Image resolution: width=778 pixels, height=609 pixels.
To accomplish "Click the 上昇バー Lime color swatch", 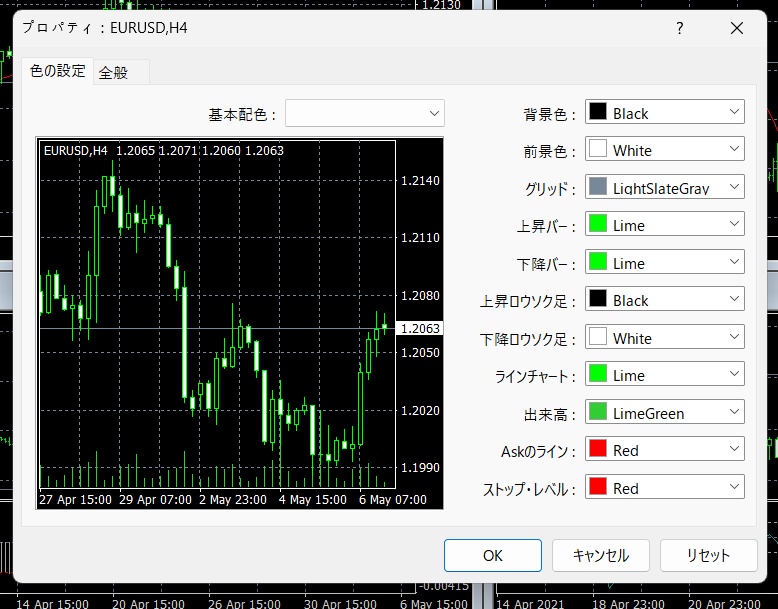I will coord(599,225).
